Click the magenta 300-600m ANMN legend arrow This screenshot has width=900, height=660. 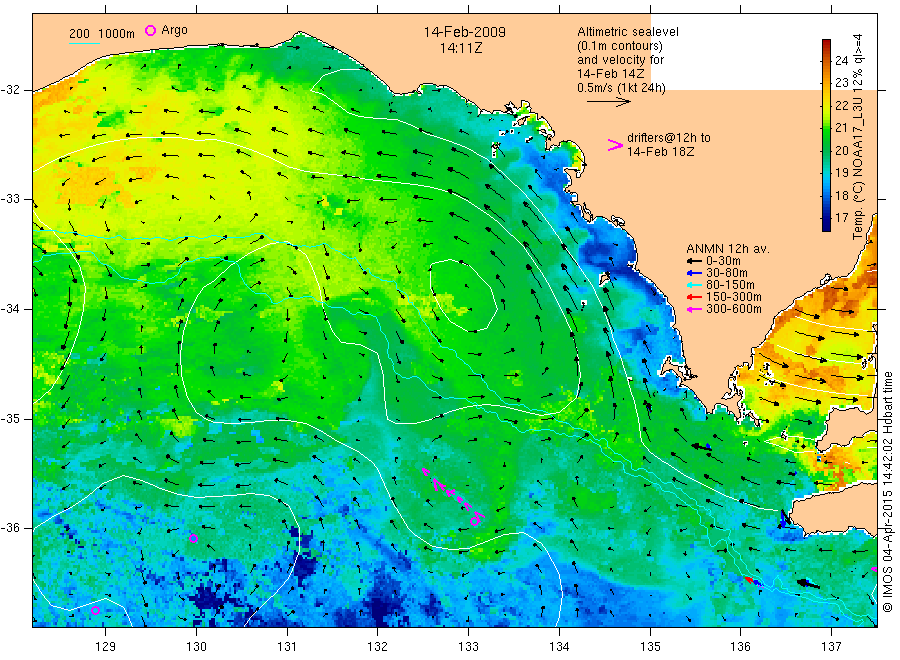pos(694,309)
